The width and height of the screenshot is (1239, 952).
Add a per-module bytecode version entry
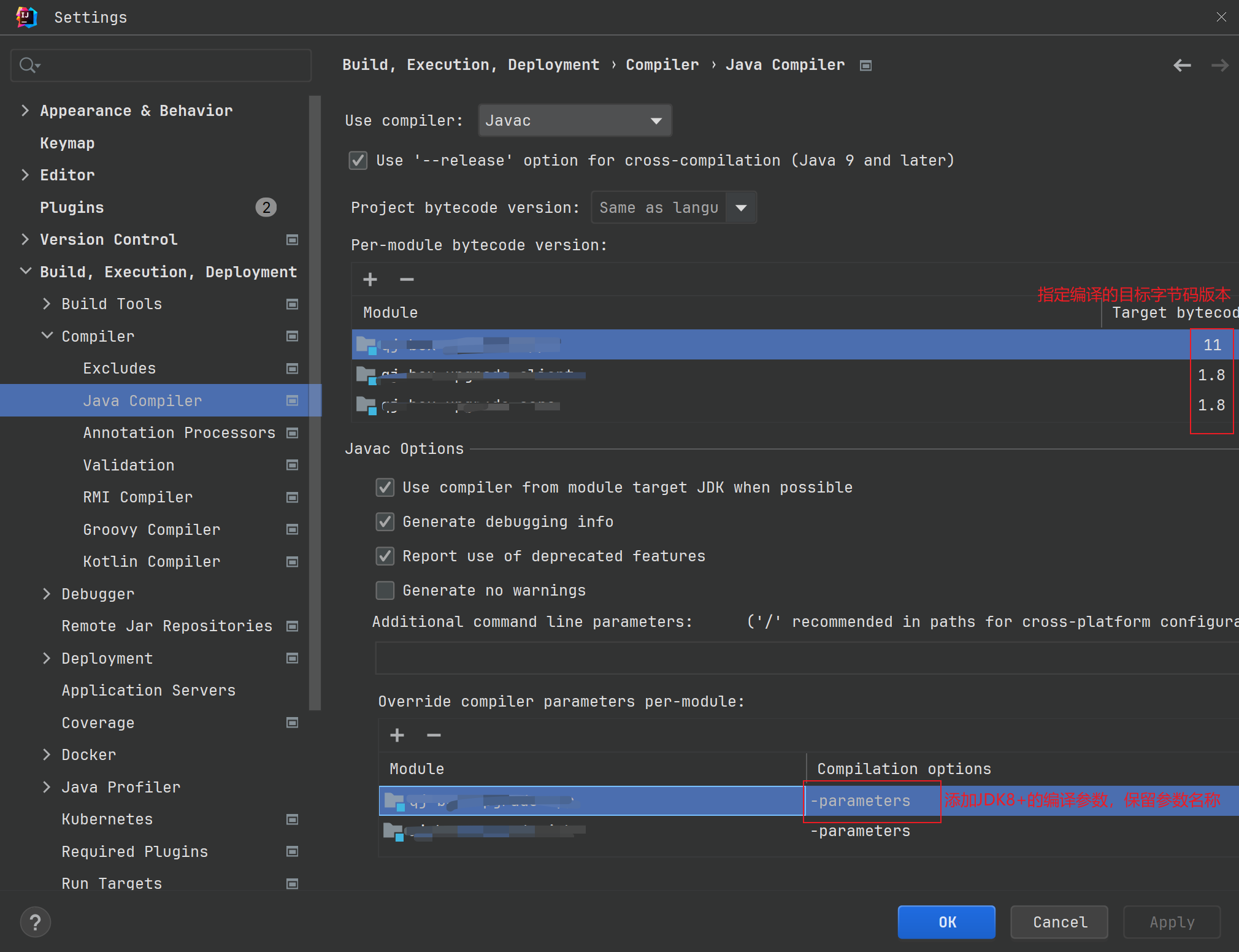(x=370, y=280)
